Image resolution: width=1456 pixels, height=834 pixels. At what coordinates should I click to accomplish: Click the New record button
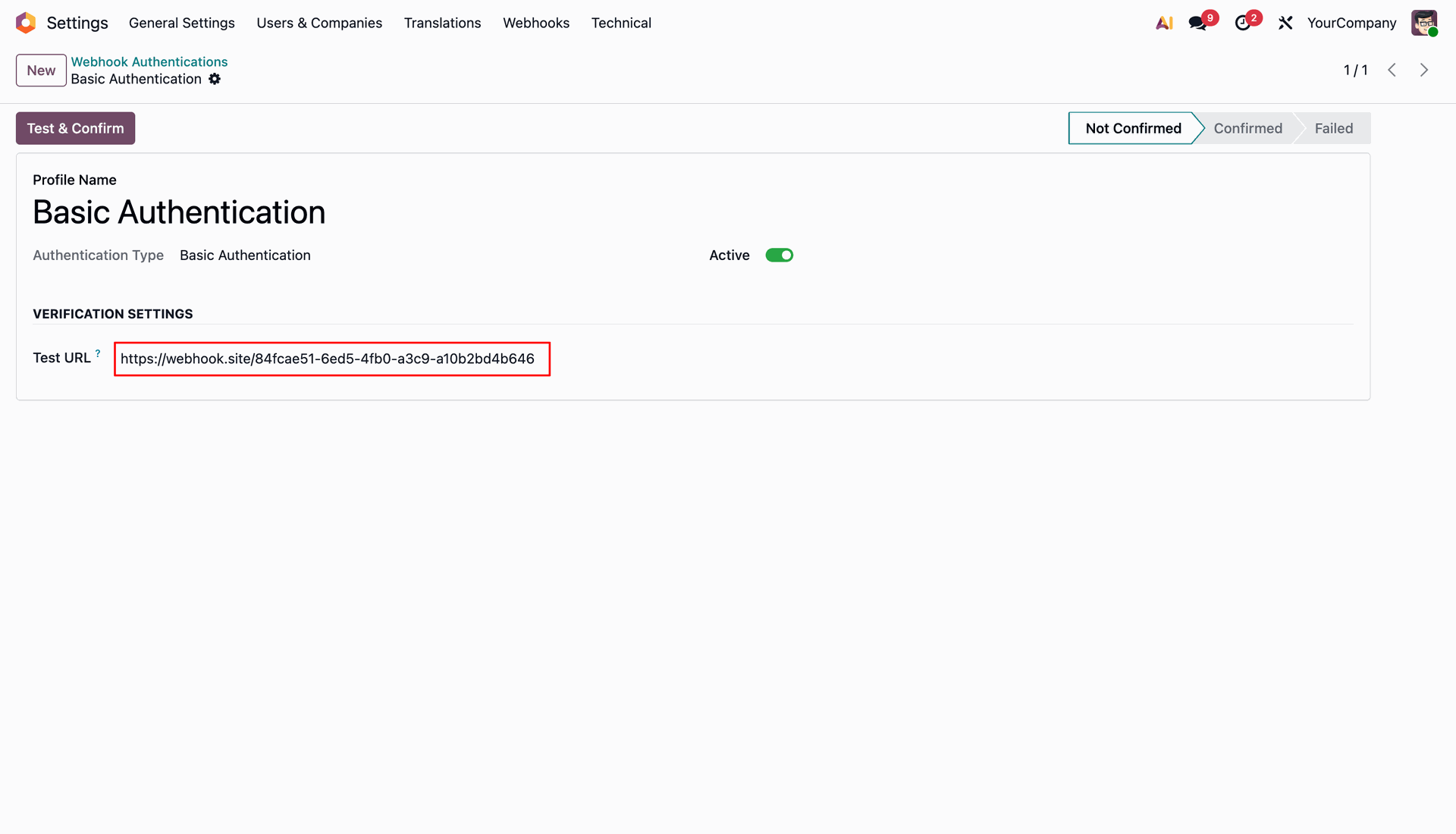41,71
